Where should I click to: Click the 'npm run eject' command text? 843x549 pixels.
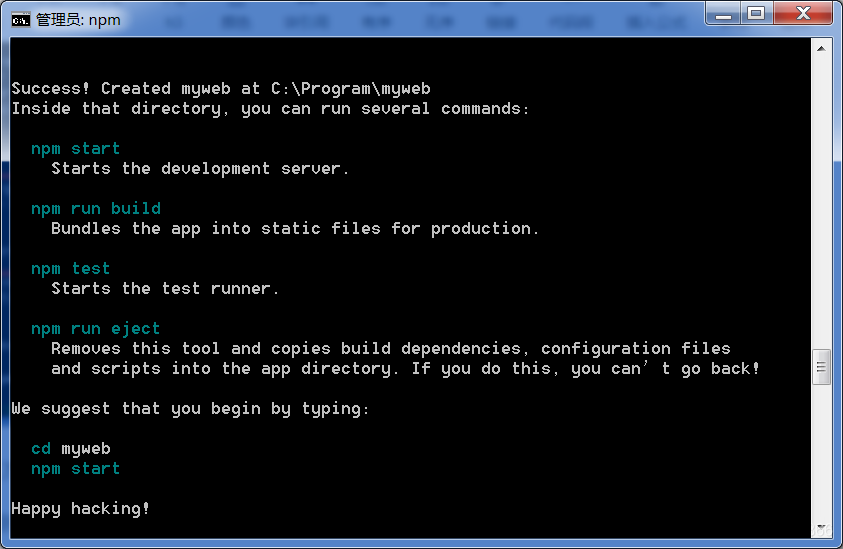coord(96,328)
